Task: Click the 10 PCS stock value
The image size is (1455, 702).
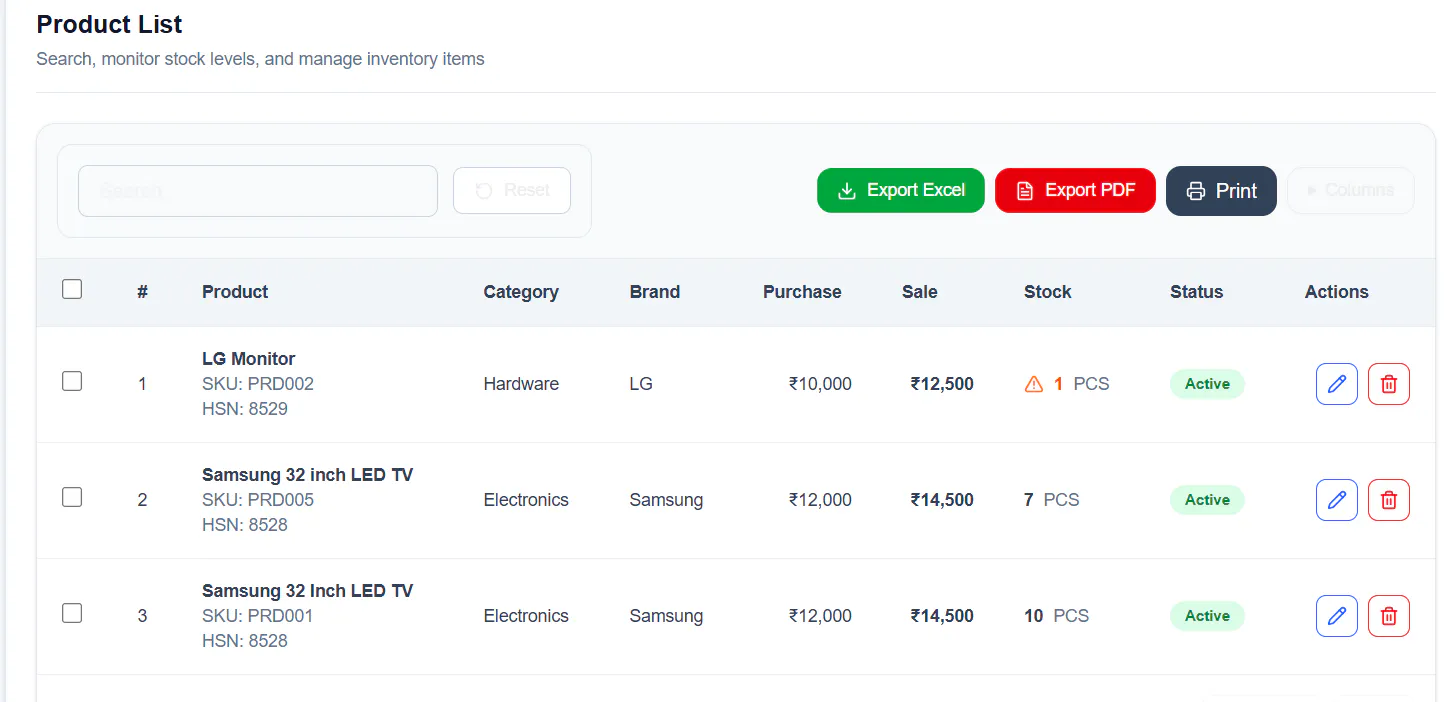Action: [1057, 616]
